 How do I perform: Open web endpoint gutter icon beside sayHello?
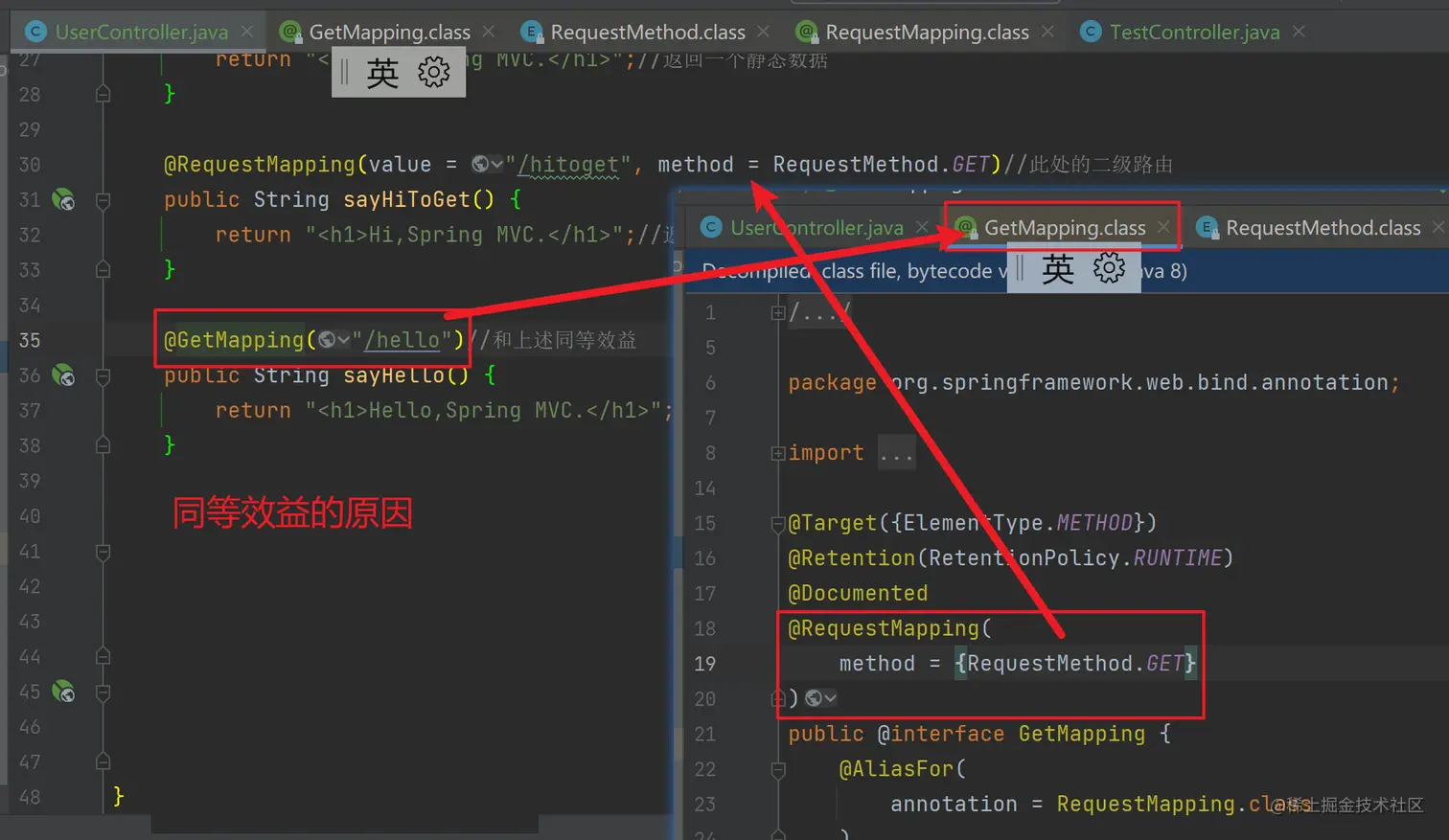tap(63, 375)
